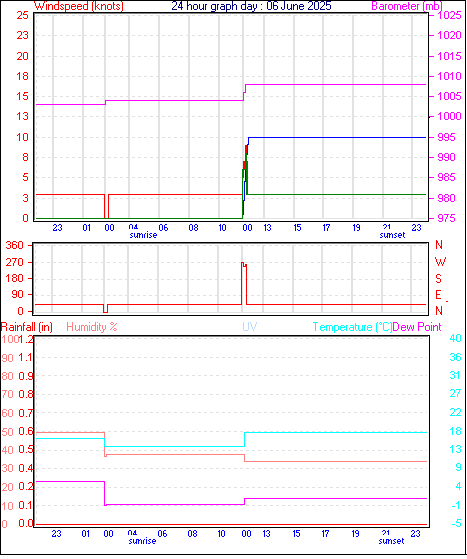Click the 17 hour label under bottom graph

point(325,534)
